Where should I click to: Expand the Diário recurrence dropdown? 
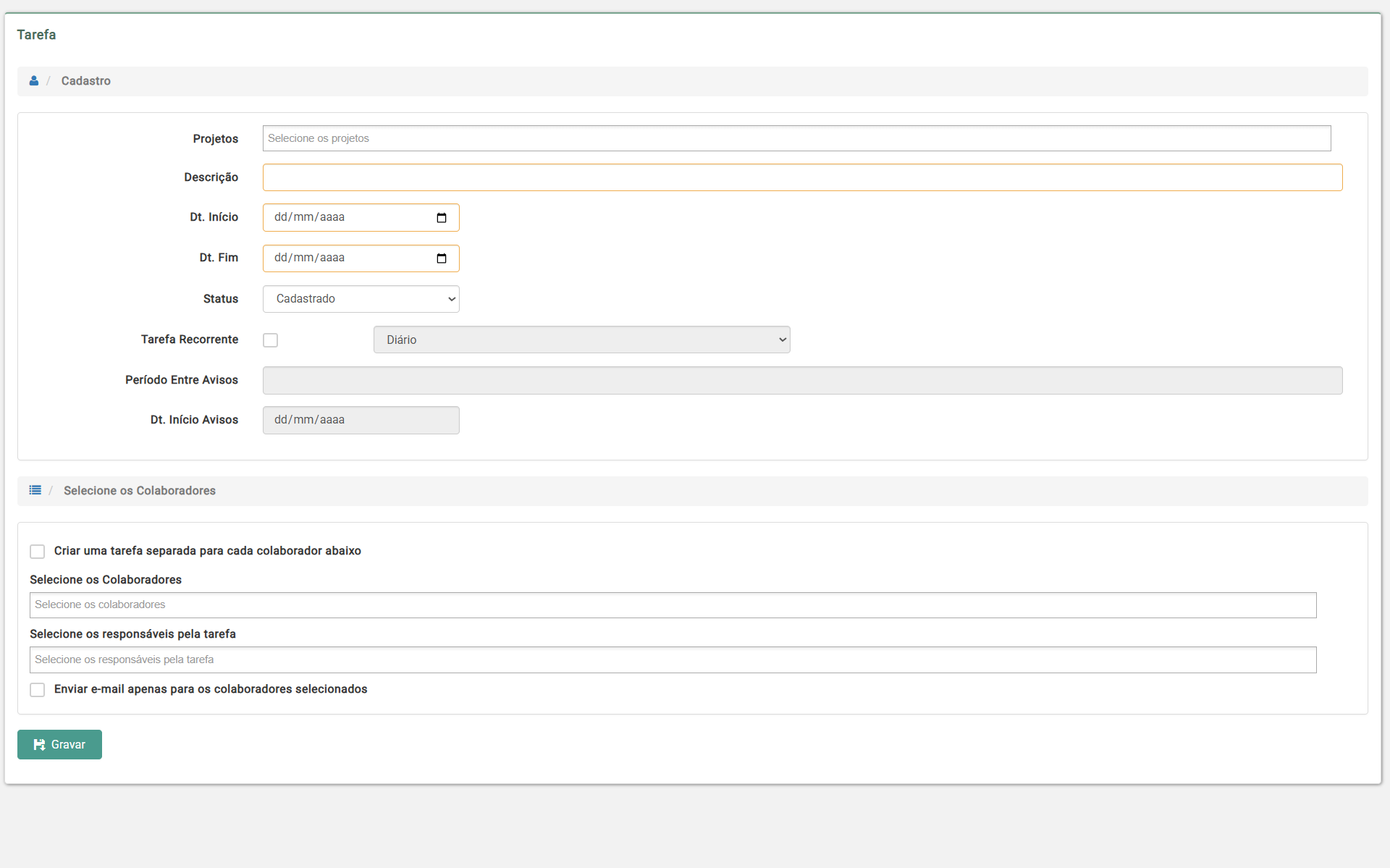click(581, 340)
